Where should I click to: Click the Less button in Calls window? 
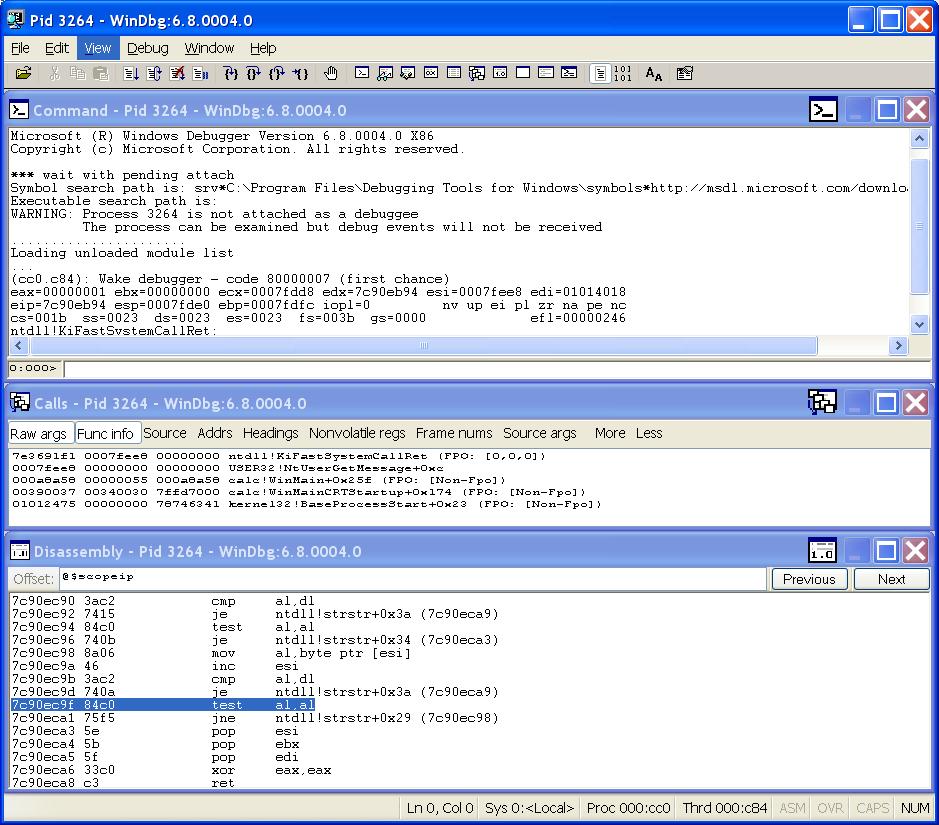click(649, 433)
